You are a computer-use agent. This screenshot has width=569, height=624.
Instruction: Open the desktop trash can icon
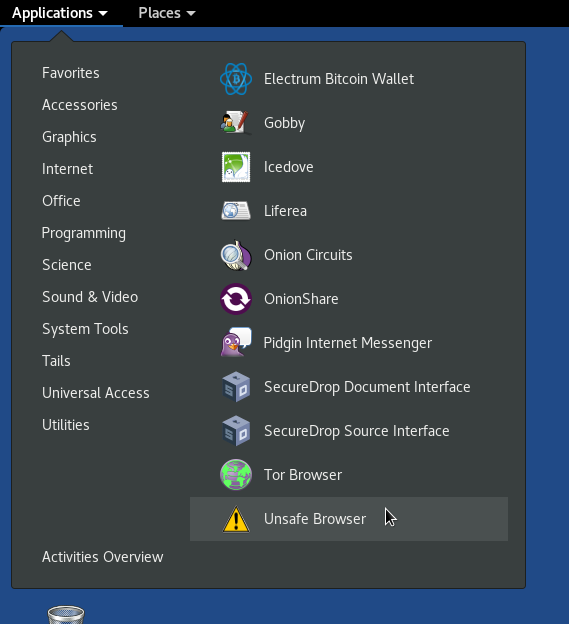point(66,615)
